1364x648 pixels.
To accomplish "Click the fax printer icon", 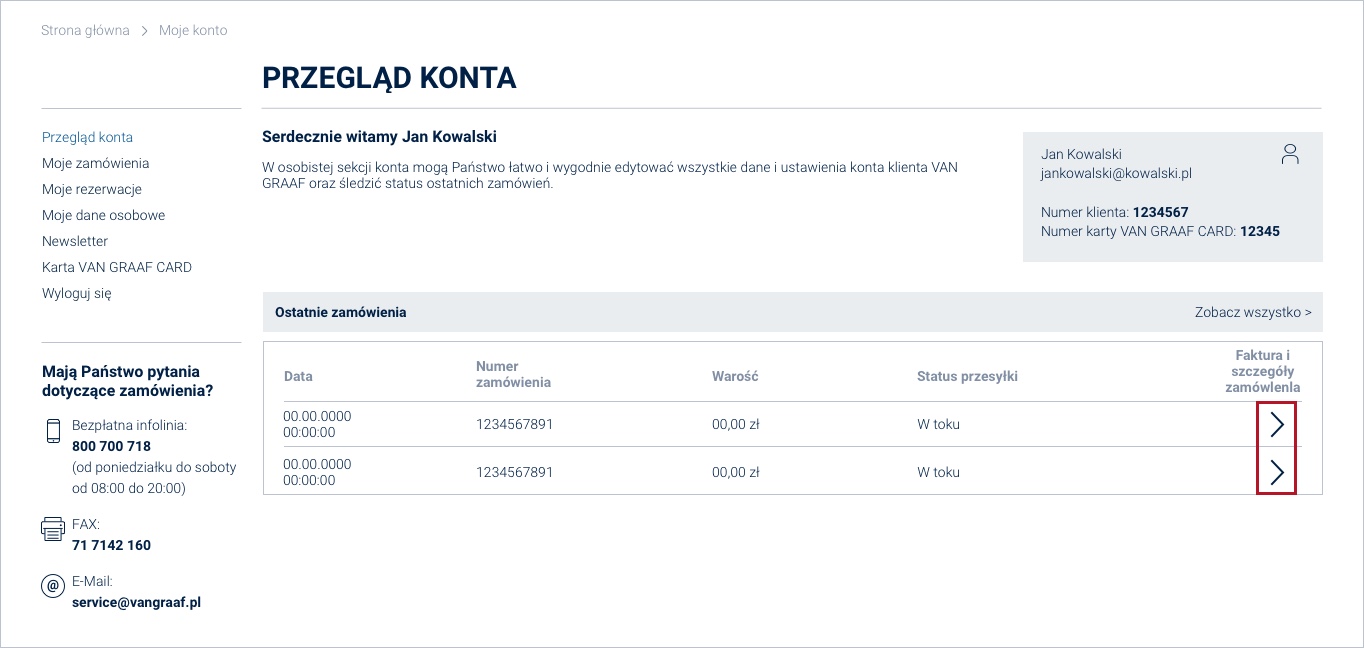I will [53, 528].
